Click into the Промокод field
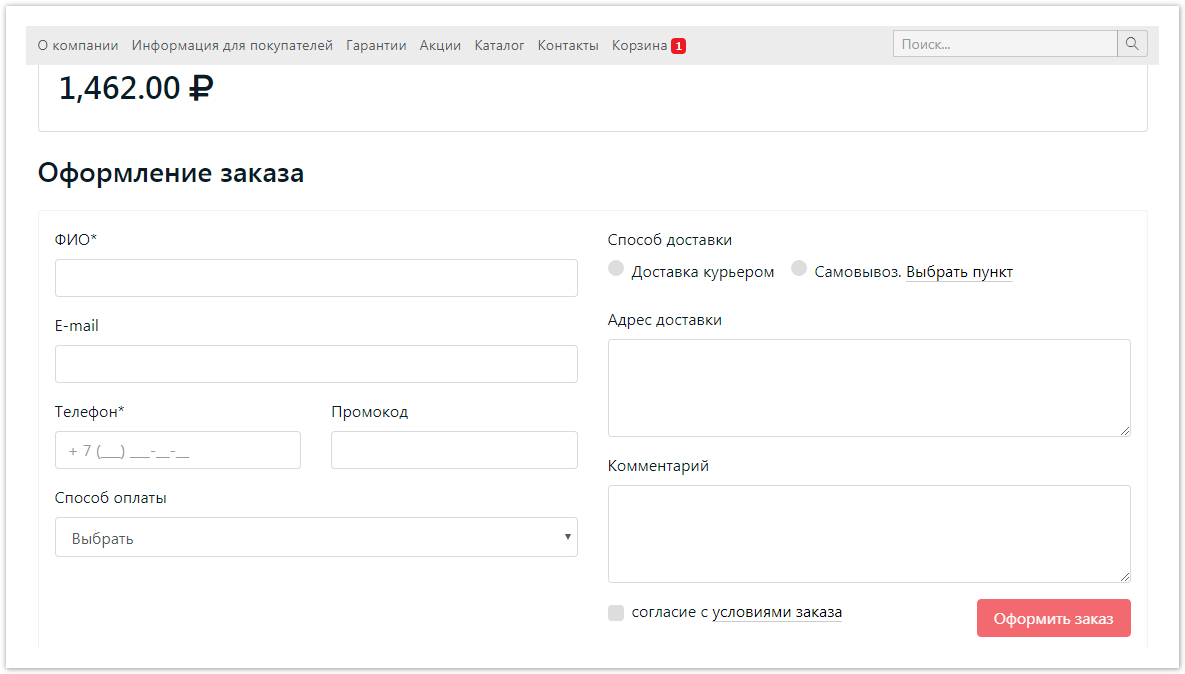 pos(454,450)
